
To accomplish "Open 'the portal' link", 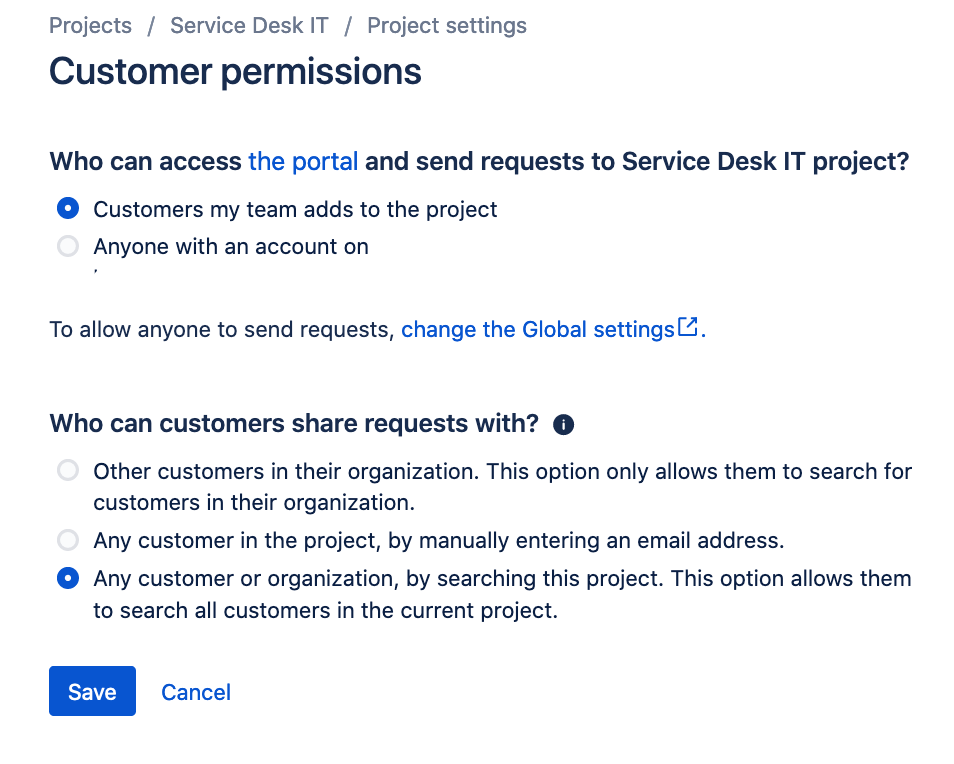I will pyautogui.click(x=303, y=162).
